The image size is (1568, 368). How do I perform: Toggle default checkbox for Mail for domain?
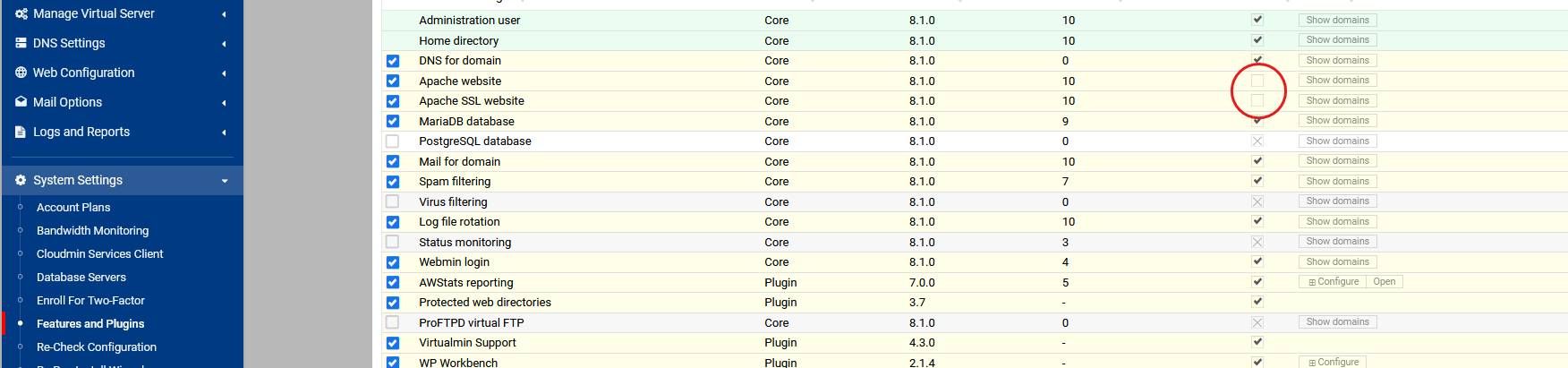pos(1257,161)
